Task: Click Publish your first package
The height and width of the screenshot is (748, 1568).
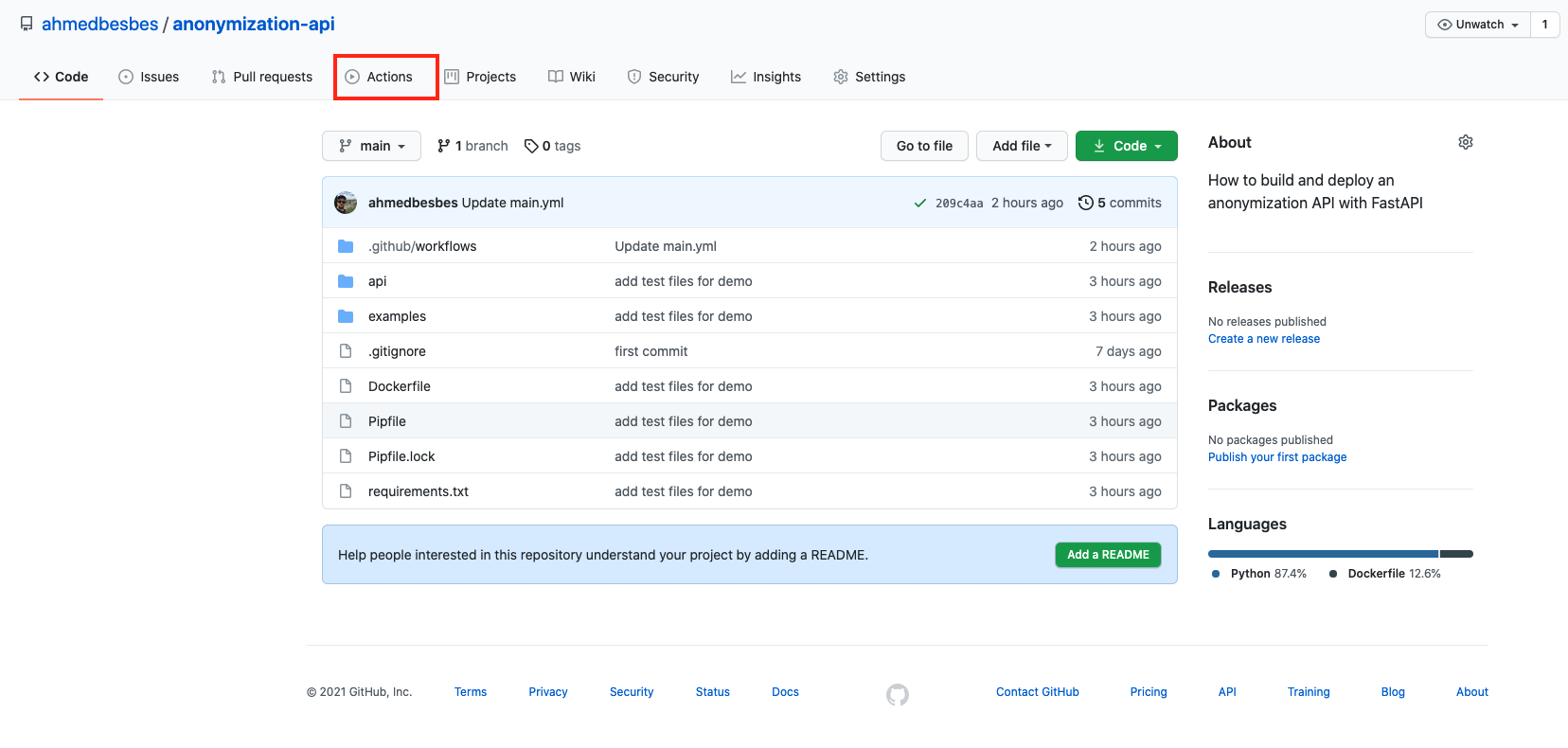Action: (1277, 457)
